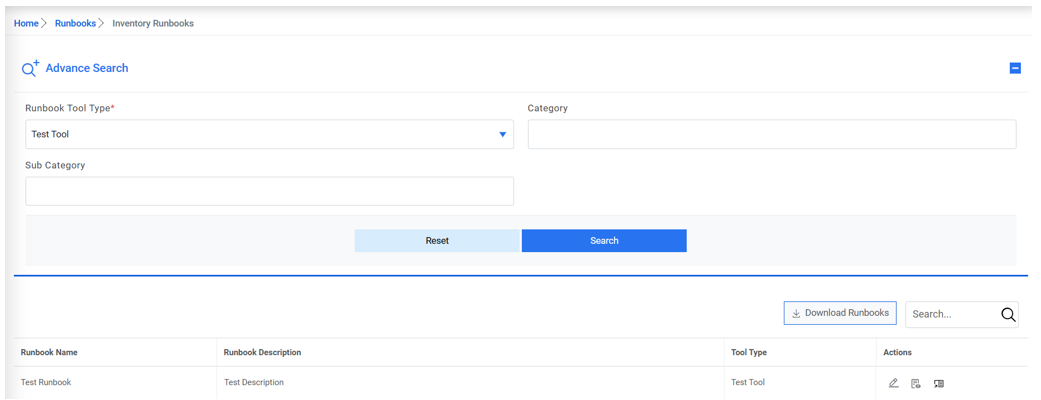Collapse the Advance Search panel

coord(1015,69)
